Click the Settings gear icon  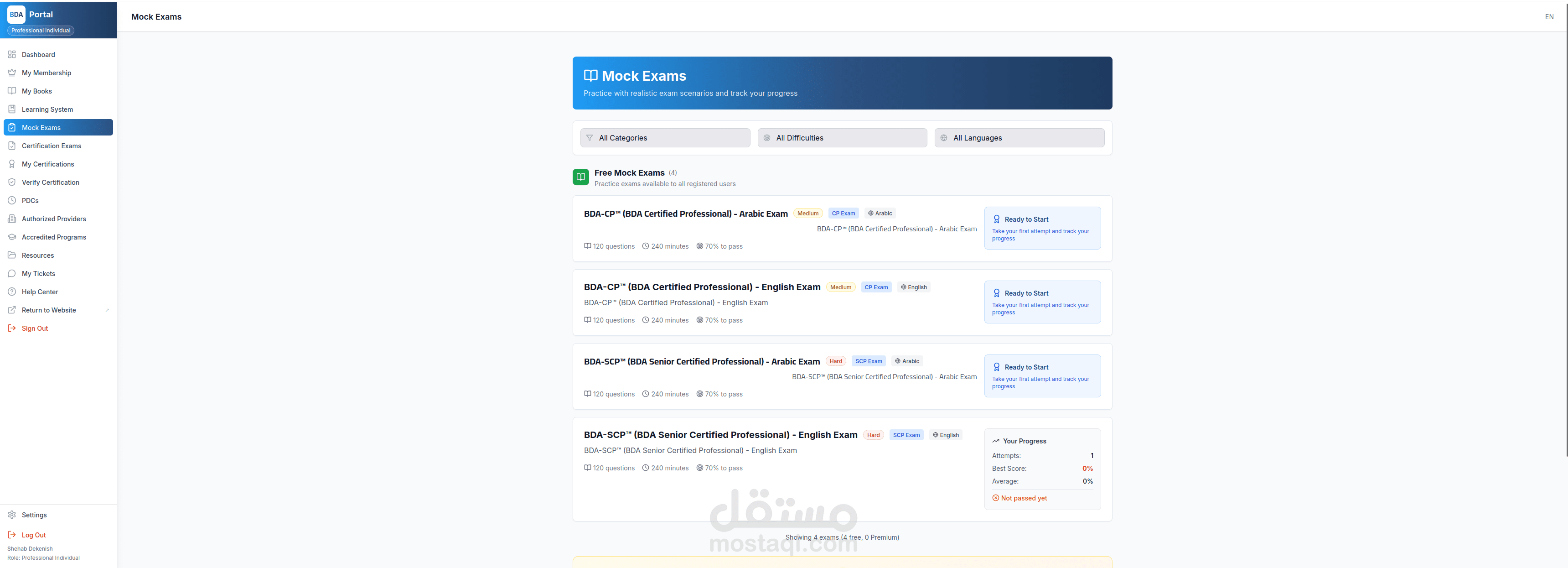[11, 515]
